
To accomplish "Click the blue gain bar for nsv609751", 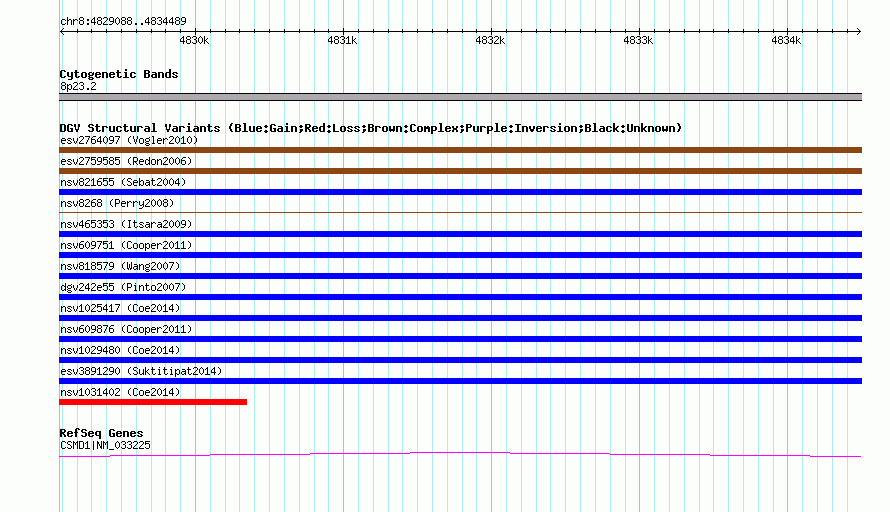I will tap(460, 255).
